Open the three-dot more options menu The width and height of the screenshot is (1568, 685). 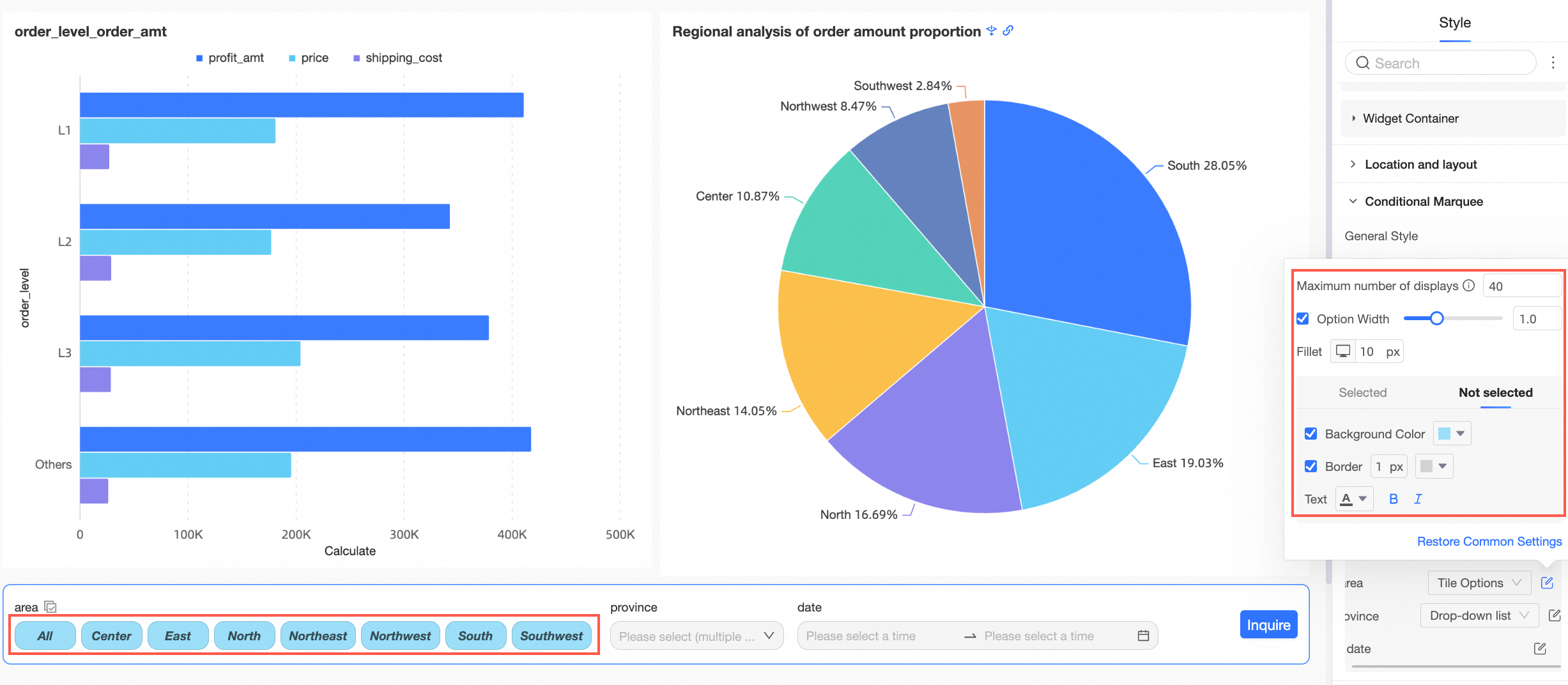(1553, 63)
